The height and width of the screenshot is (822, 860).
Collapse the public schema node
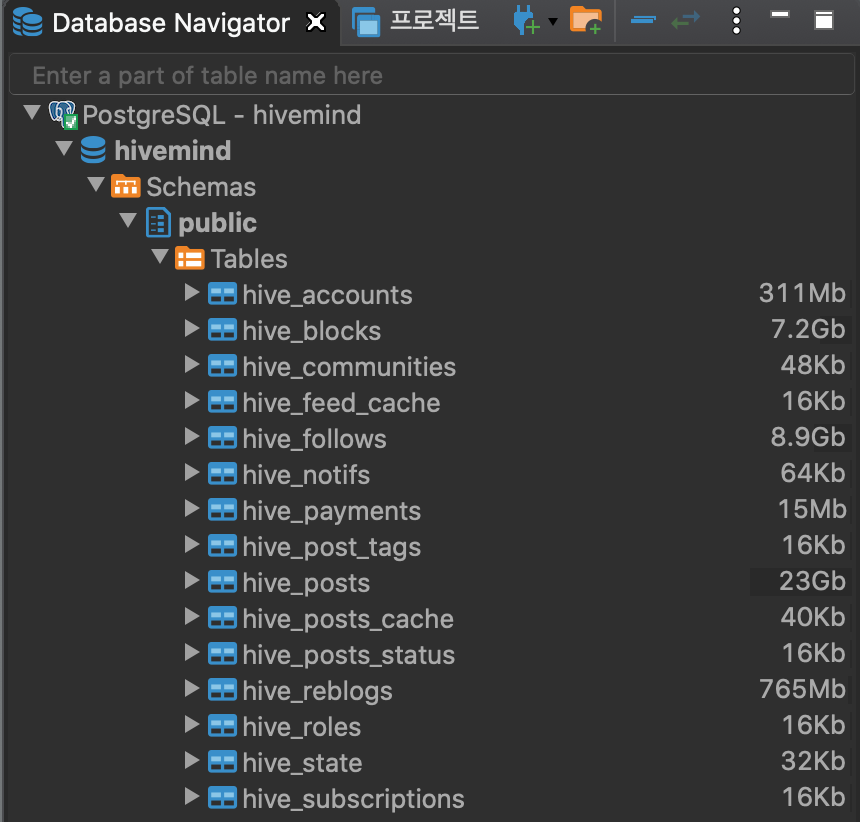(x=128, y=220)
